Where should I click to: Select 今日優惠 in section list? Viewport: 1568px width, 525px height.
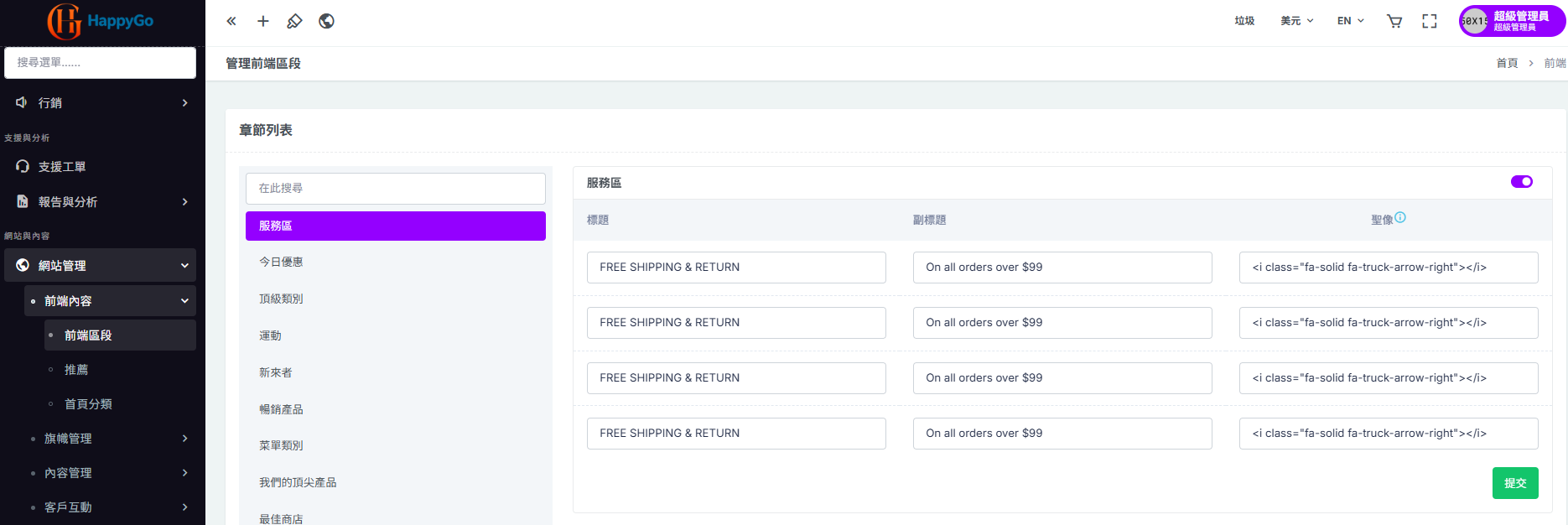pos(281,262)
